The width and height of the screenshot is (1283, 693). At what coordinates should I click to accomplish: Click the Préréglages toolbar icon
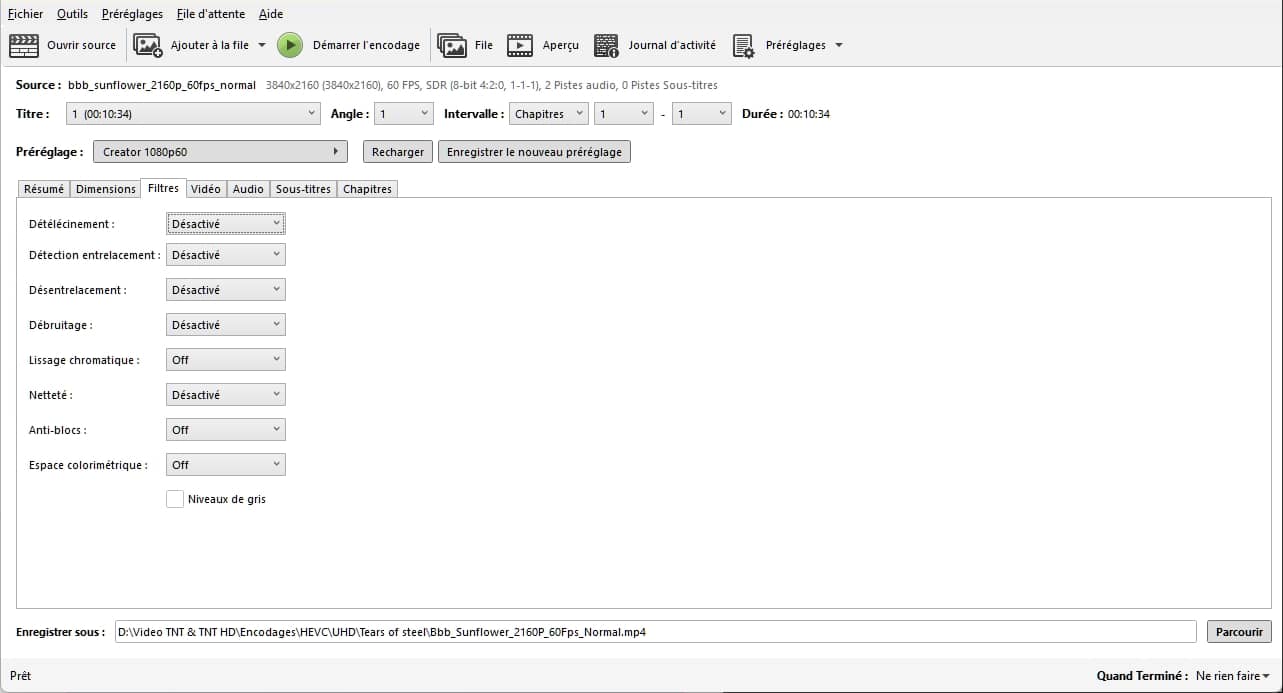(x=743, y=45)
